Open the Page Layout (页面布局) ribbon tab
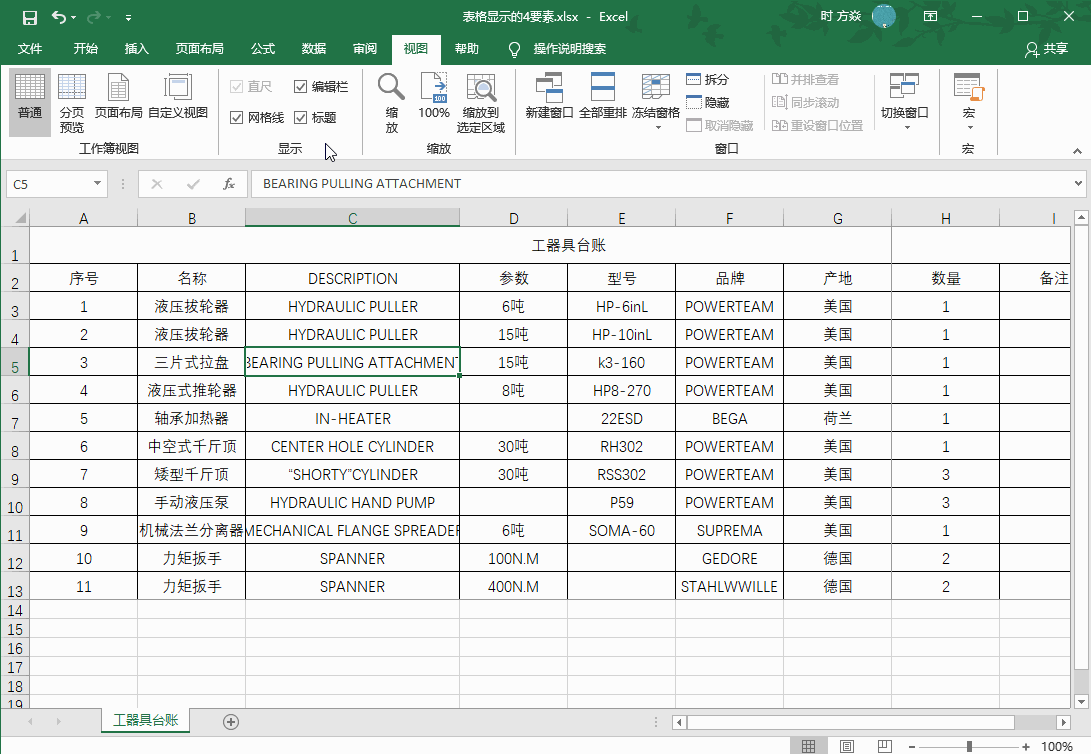The width and height of the screenshot is (1091, 754). point(200,49)
